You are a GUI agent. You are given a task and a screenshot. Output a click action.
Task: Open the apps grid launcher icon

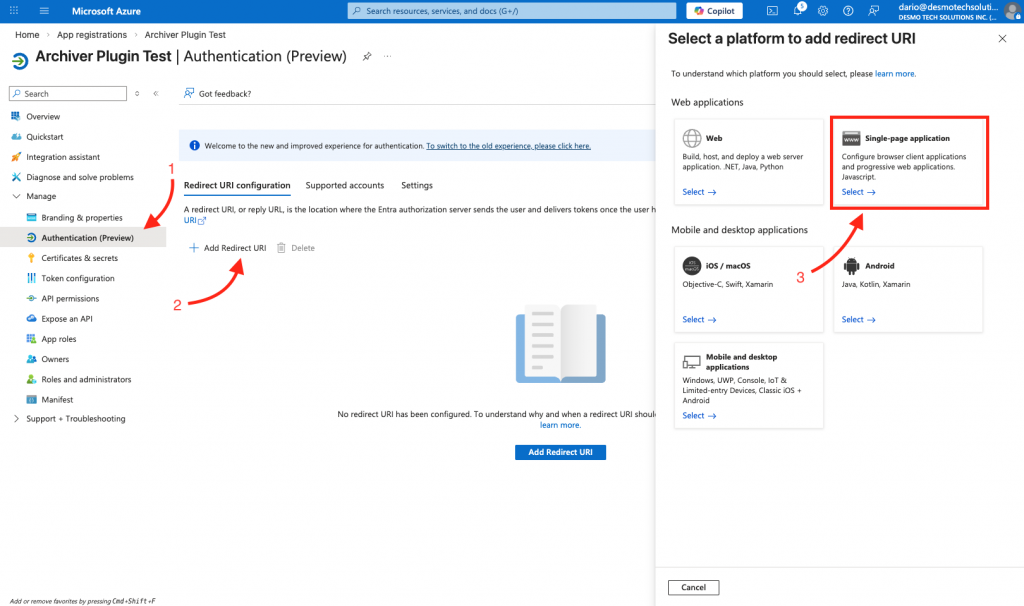click(14, 10)
